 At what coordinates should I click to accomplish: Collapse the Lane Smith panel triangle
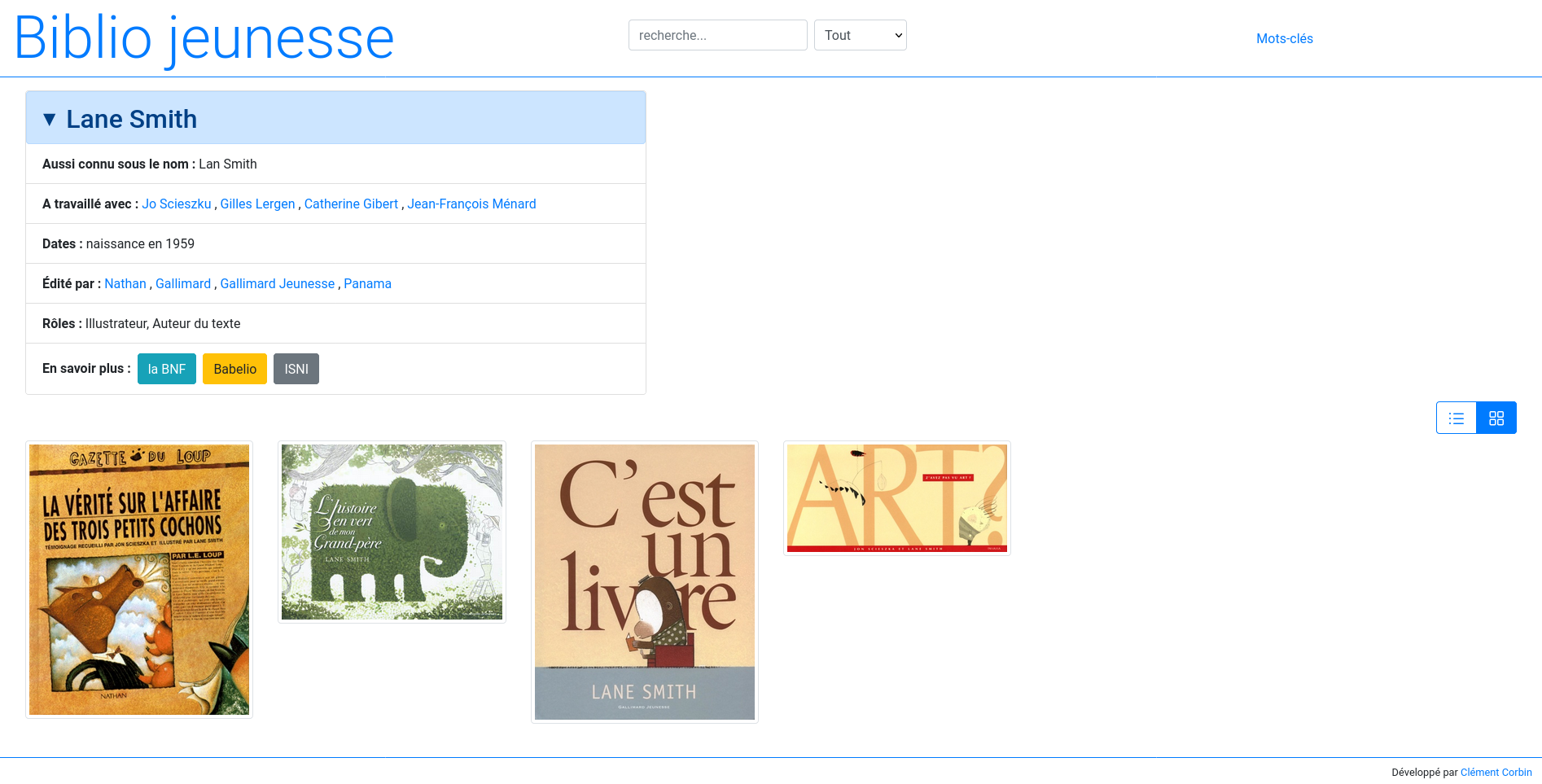(x=50, y=120)
